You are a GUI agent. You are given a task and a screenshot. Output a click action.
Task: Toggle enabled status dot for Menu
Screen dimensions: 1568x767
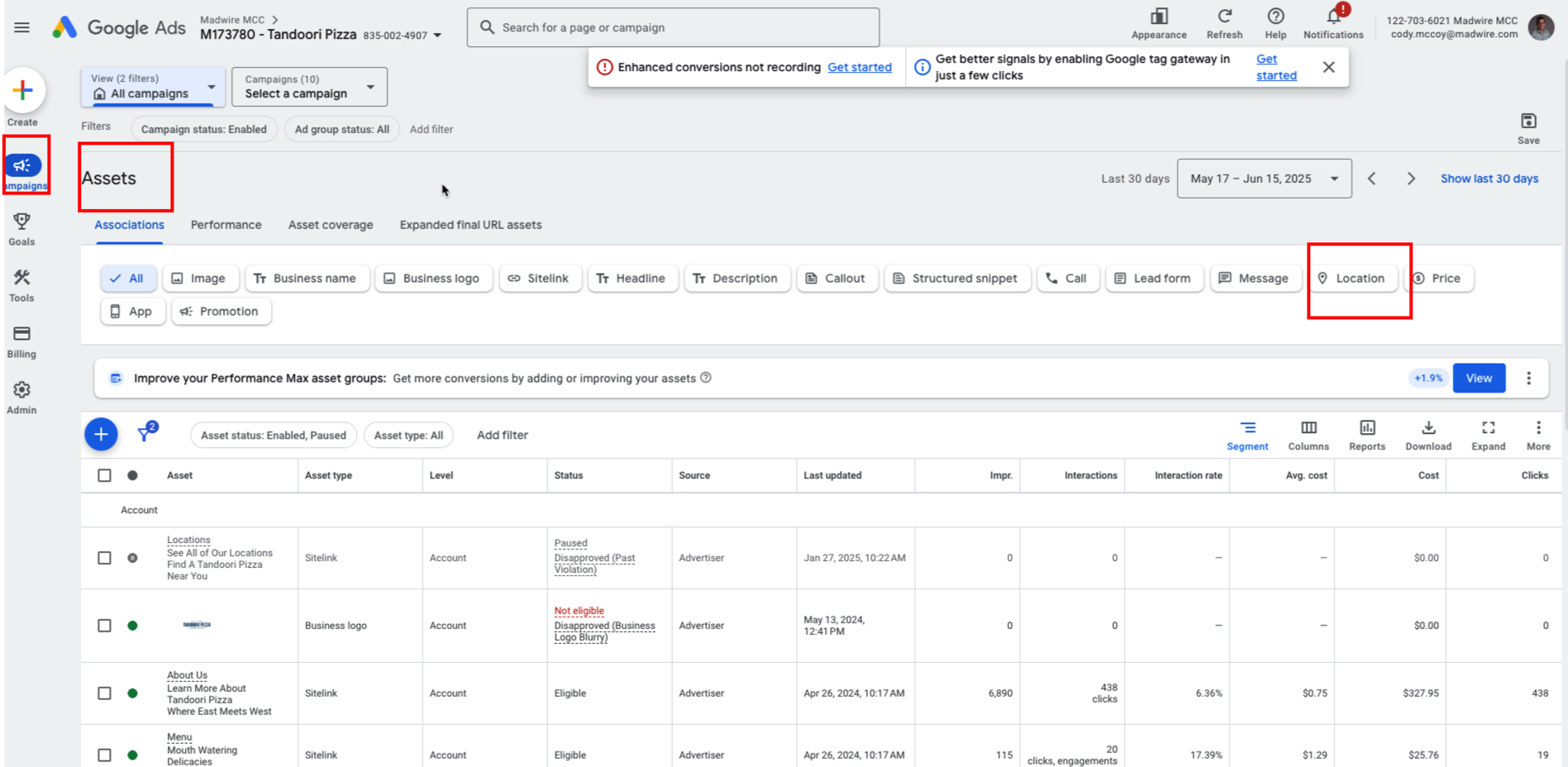pos(132,755)
